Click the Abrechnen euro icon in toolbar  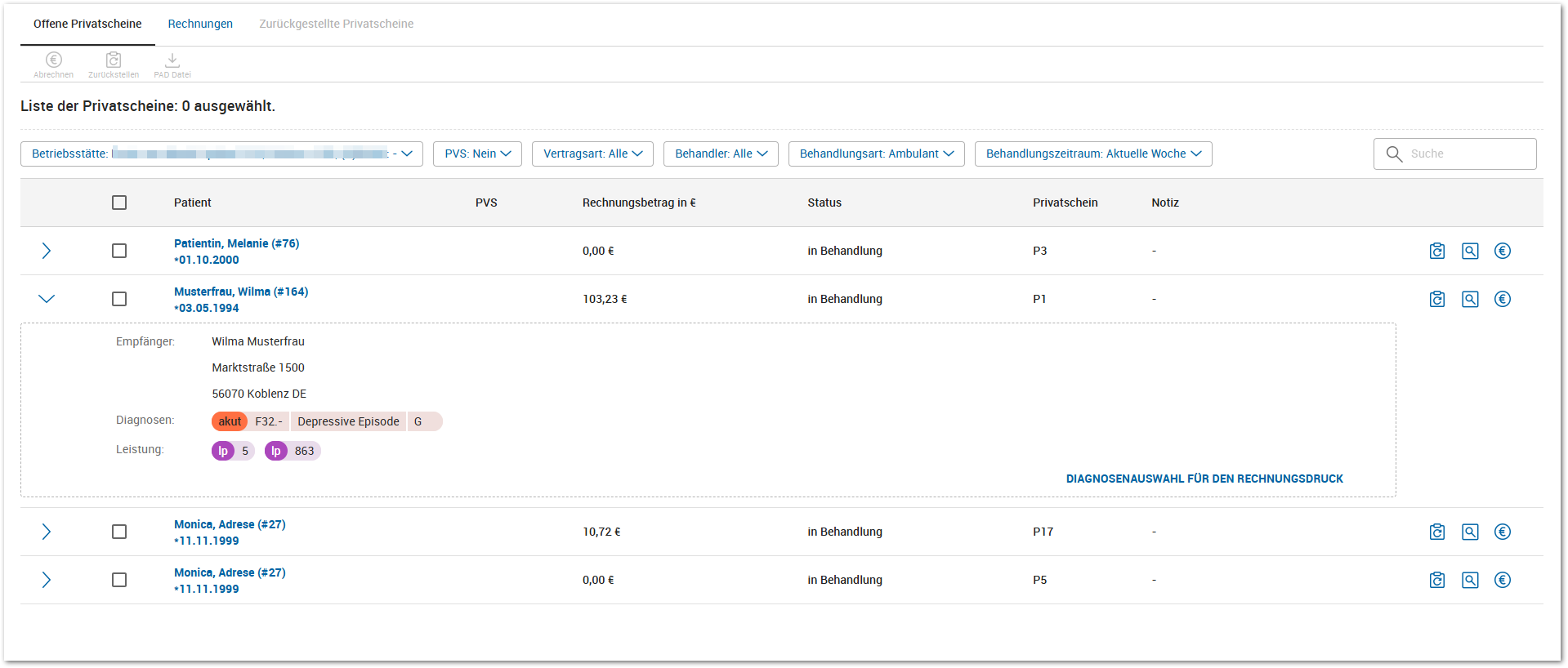click(54, 60)
